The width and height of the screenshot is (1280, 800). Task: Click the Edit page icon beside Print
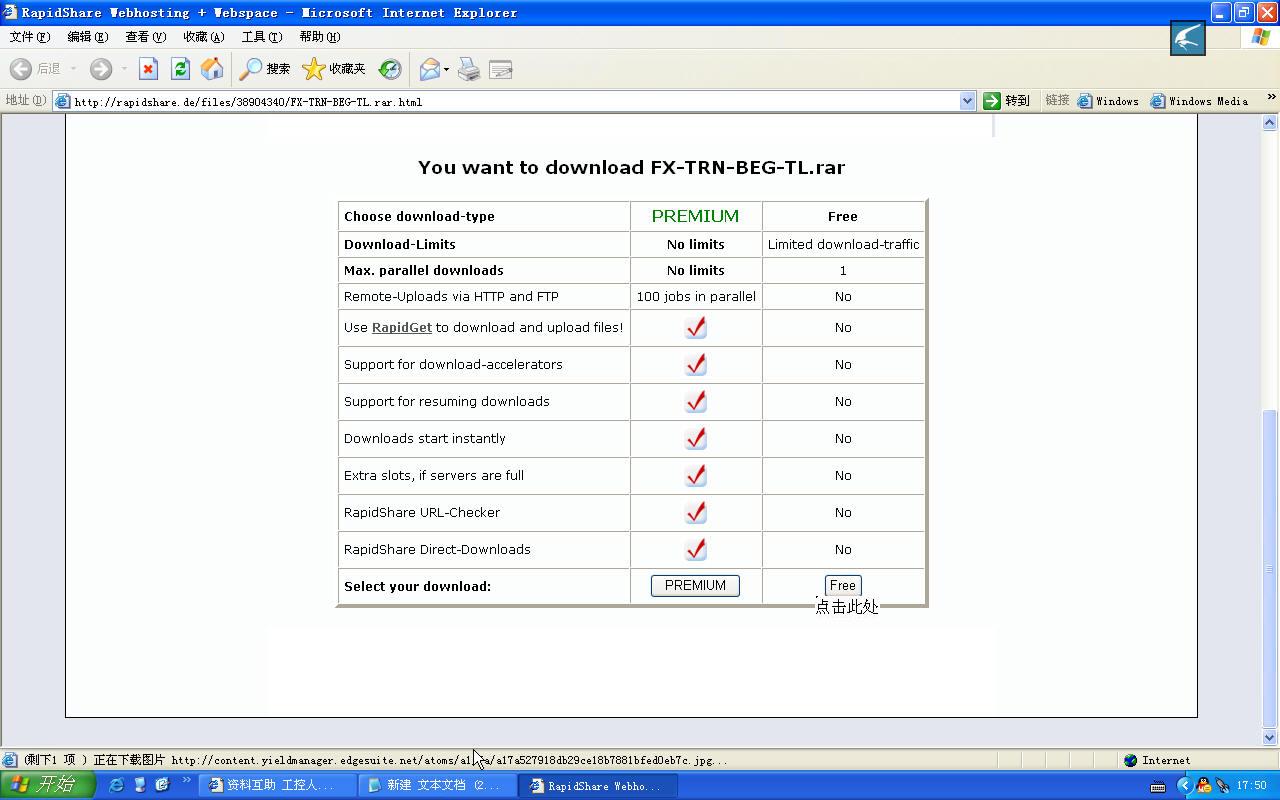coord(501,69)
